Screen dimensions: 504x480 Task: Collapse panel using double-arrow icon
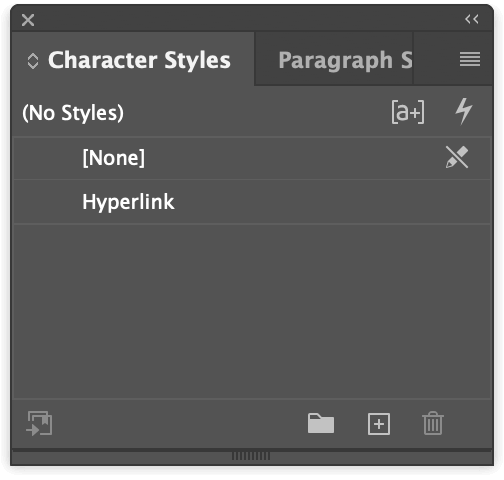click(472, 19)
